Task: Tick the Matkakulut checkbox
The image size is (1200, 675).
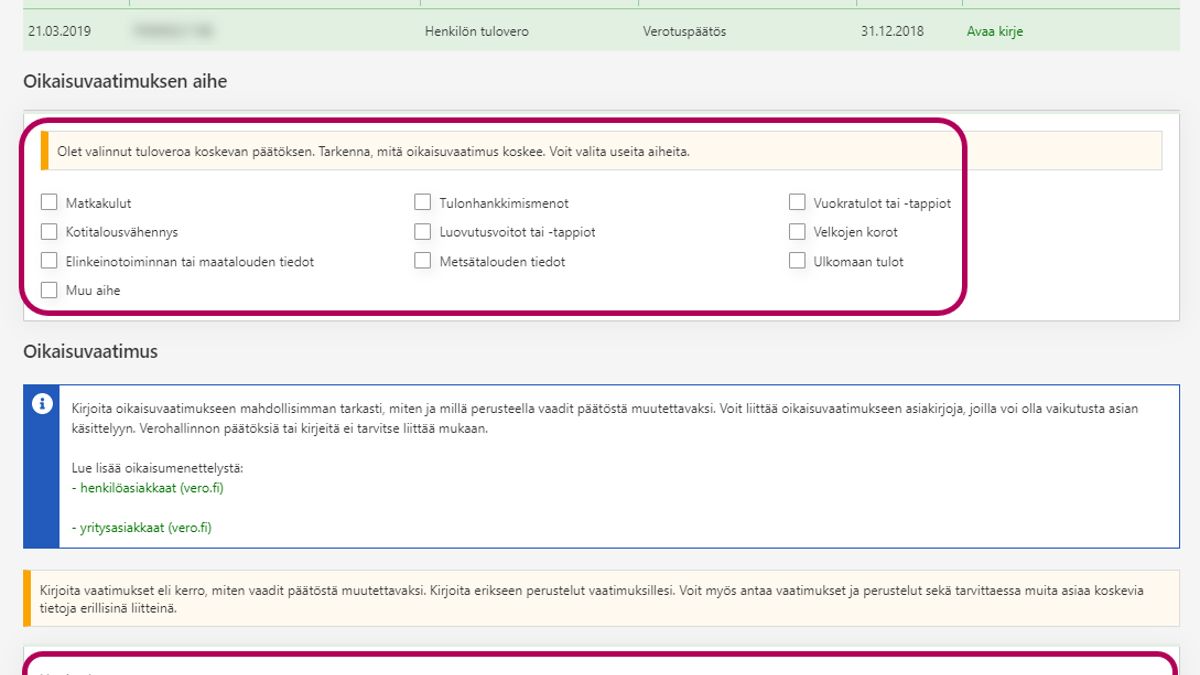Action: [49, 203]
